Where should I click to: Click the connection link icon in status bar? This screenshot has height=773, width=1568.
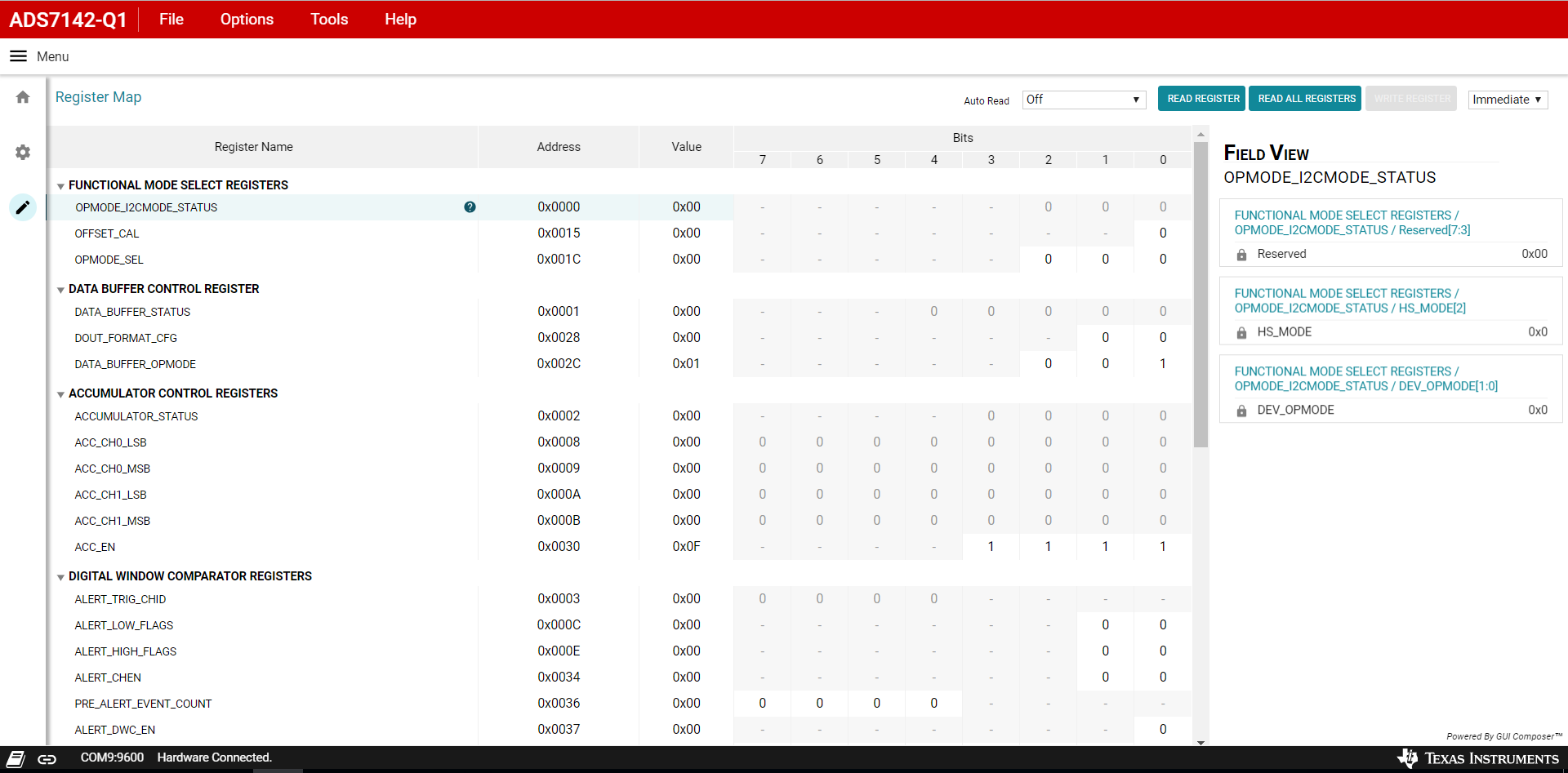coord(47,759)
